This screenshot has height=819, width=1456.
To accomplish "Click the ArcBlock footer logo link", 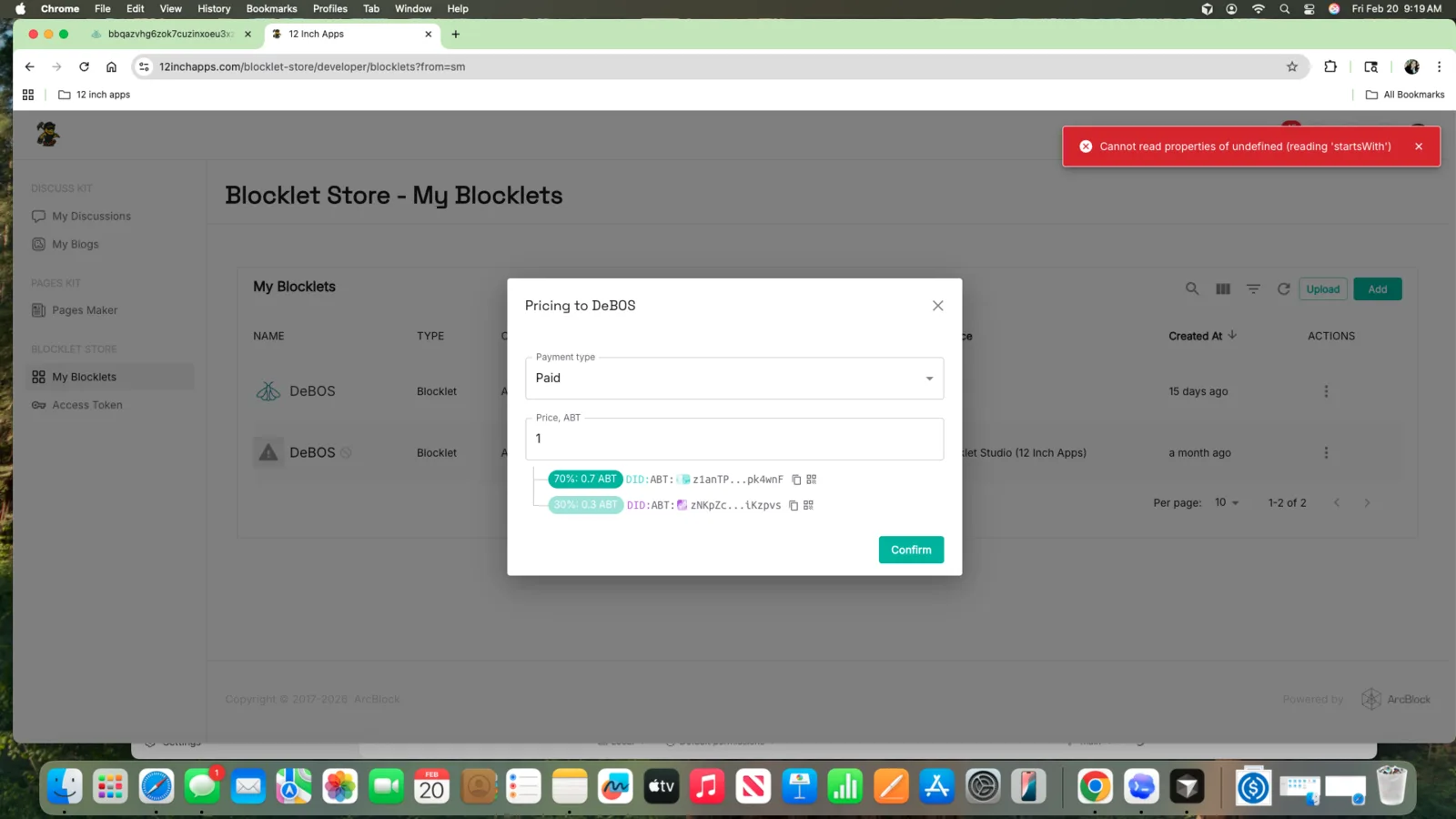I will click(x=1396, y=699).
